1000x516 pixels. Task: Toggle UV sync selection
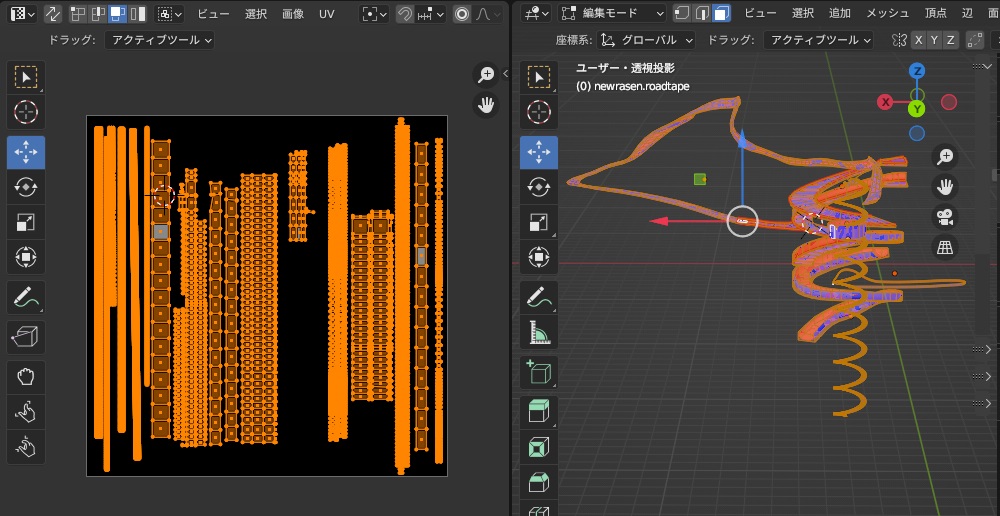52,14
